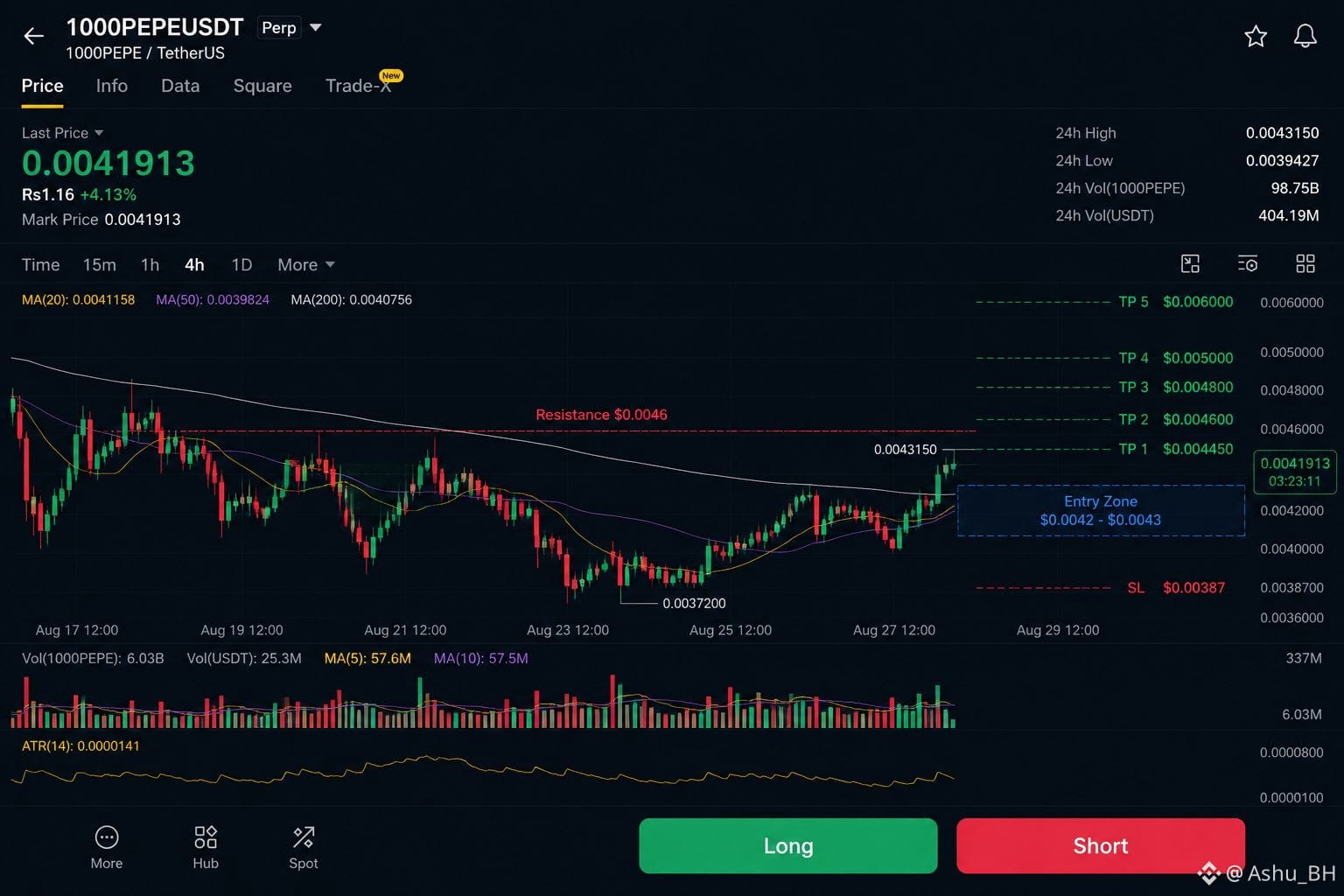Click the +4.13% change percentage
Viewport: 1344px width, 896px height.
point(108,195)
